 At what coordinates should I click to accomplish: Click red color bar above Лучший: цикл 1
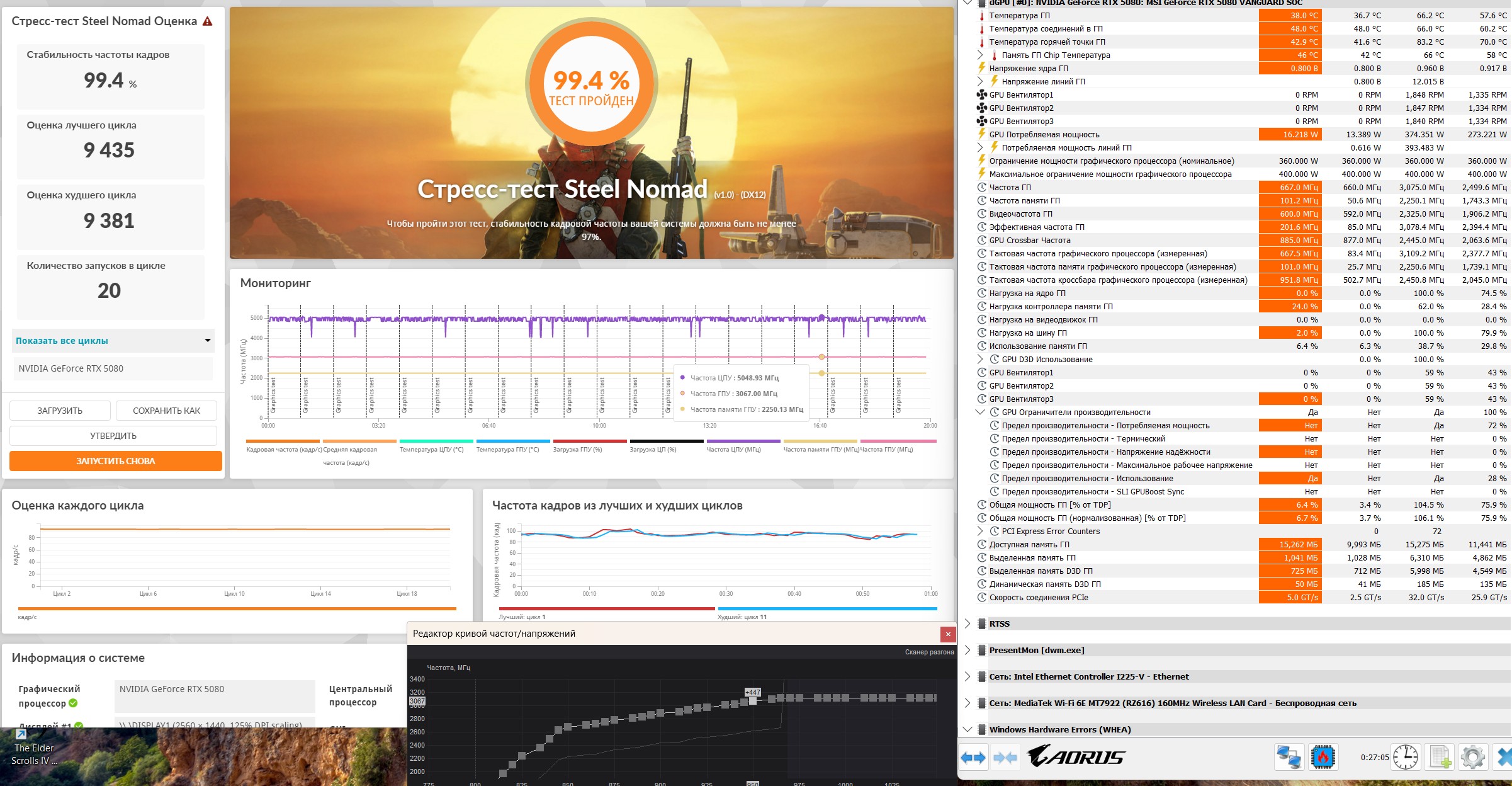[x=607, y=608]
